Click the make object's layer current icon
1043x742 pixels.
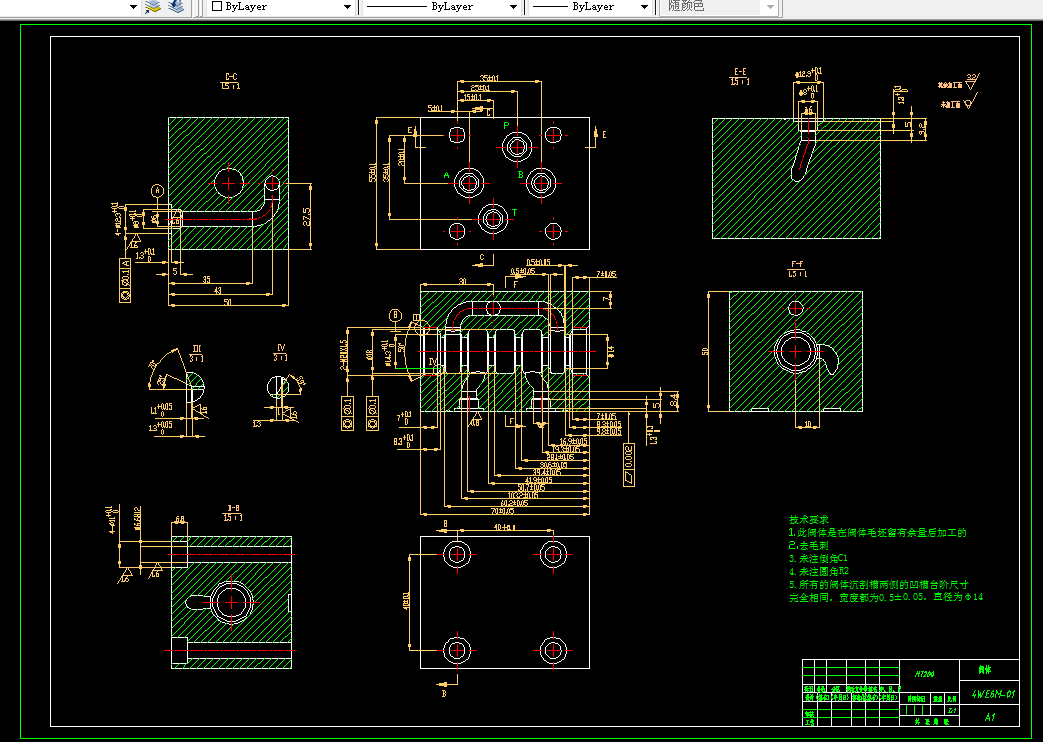tap(154, 7)
